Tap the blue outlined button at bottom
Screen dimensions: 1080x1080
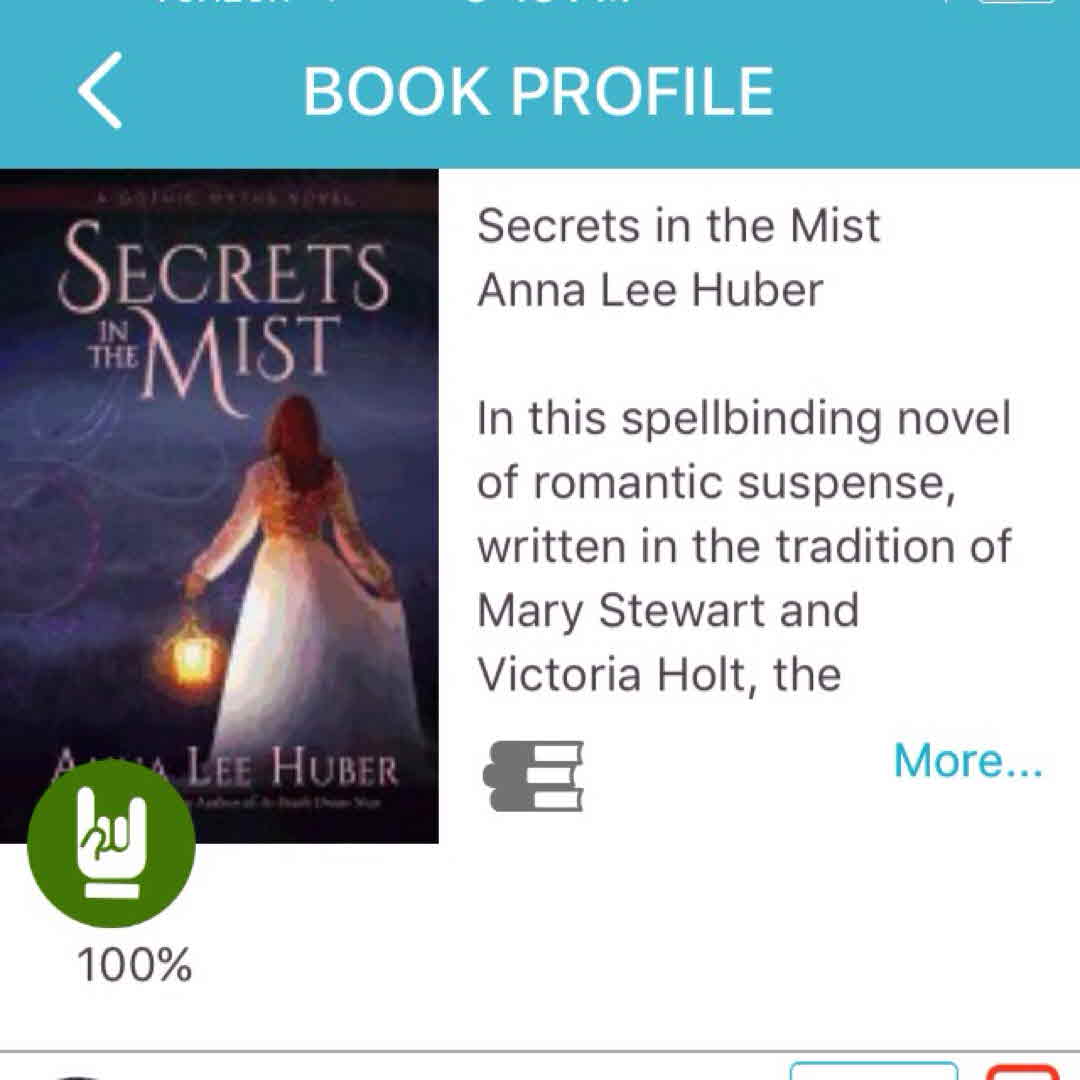[873, 1072]
